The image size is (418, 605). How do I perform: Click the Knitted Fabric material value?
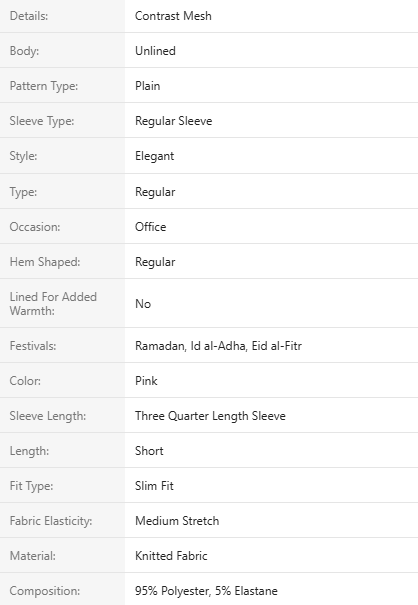tap(171, 556)
